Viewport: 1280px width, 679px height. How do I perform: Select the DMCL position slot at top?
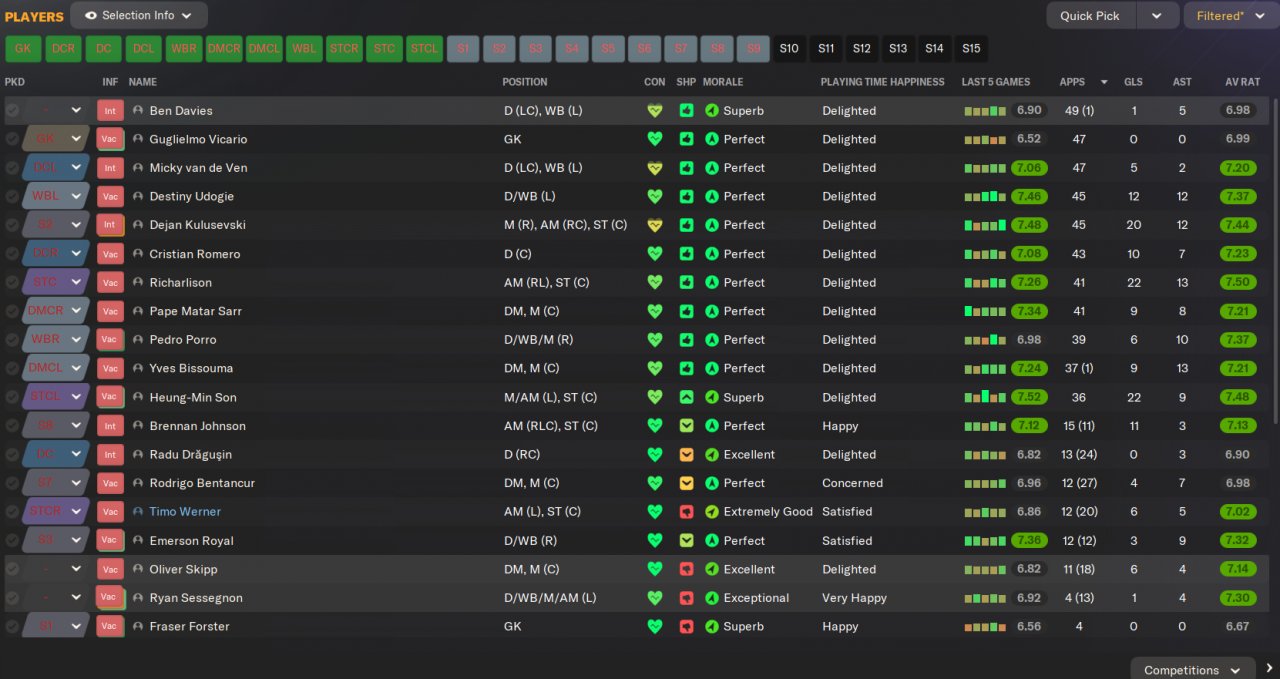tap(264, 48)
